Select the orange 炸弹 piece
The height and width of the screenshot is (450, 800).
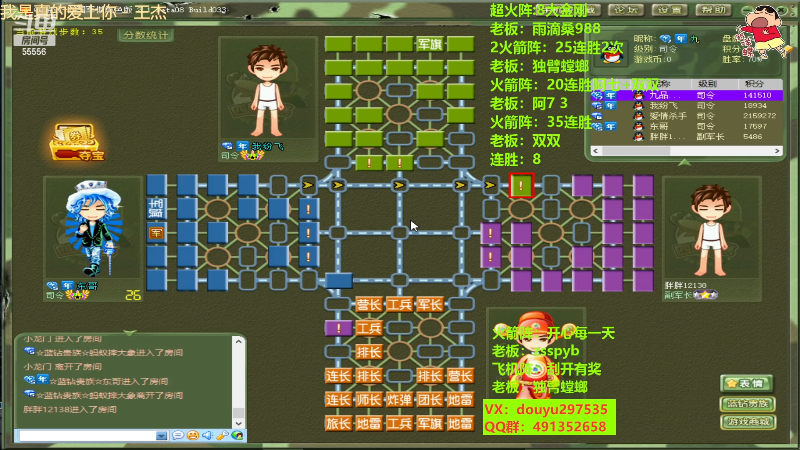[x=399, y=399]
